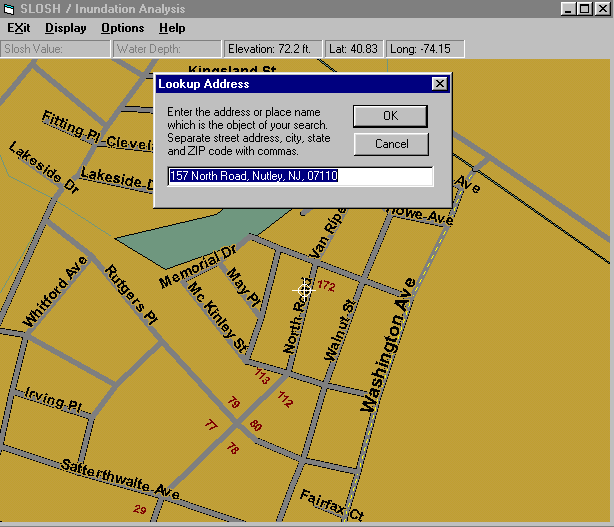Open the Help menu
This screenshot has height=527, width=614.
point(172,28)
